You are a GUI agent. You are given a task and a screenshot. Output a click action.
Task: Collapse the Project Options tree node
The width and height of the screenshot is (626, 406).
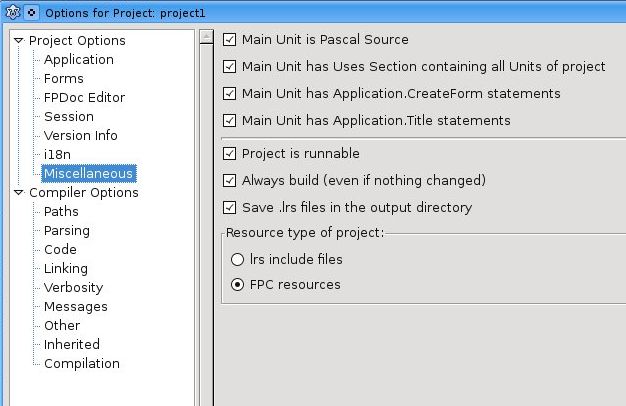[18, 41]
